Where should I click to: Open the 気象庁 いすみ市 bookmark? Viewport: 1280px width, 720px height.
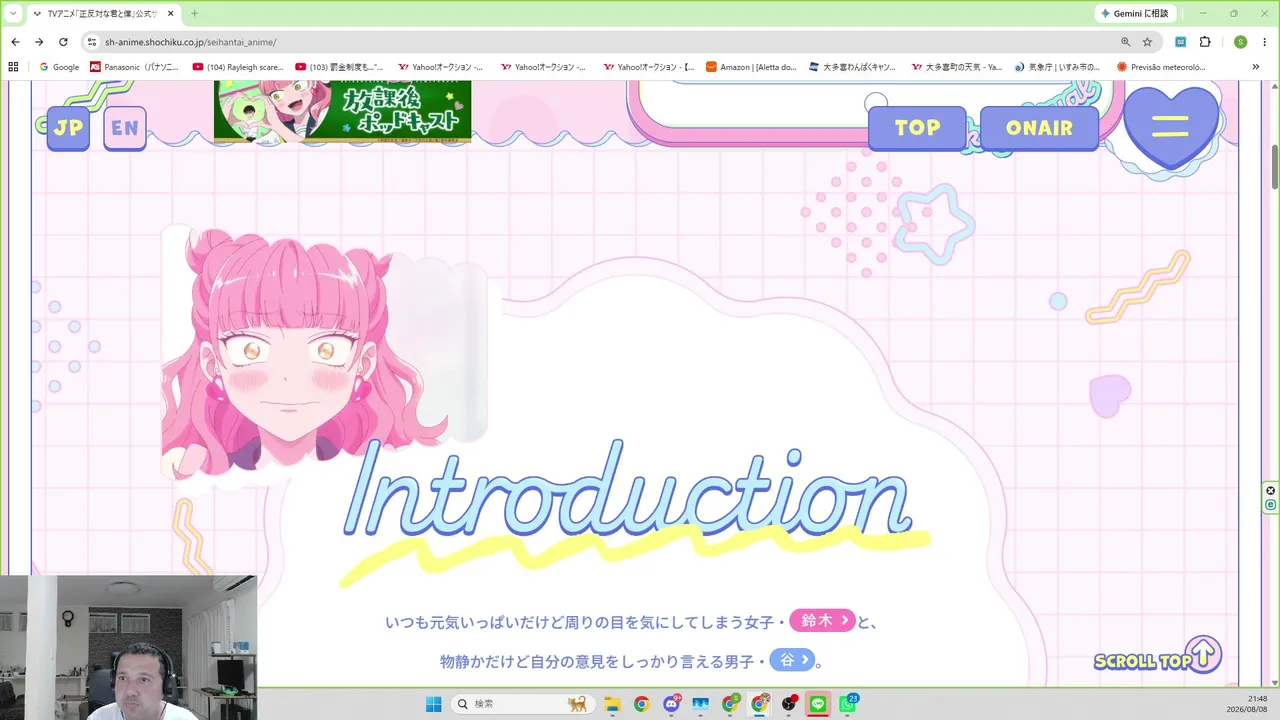click(x=1057, y=67)
